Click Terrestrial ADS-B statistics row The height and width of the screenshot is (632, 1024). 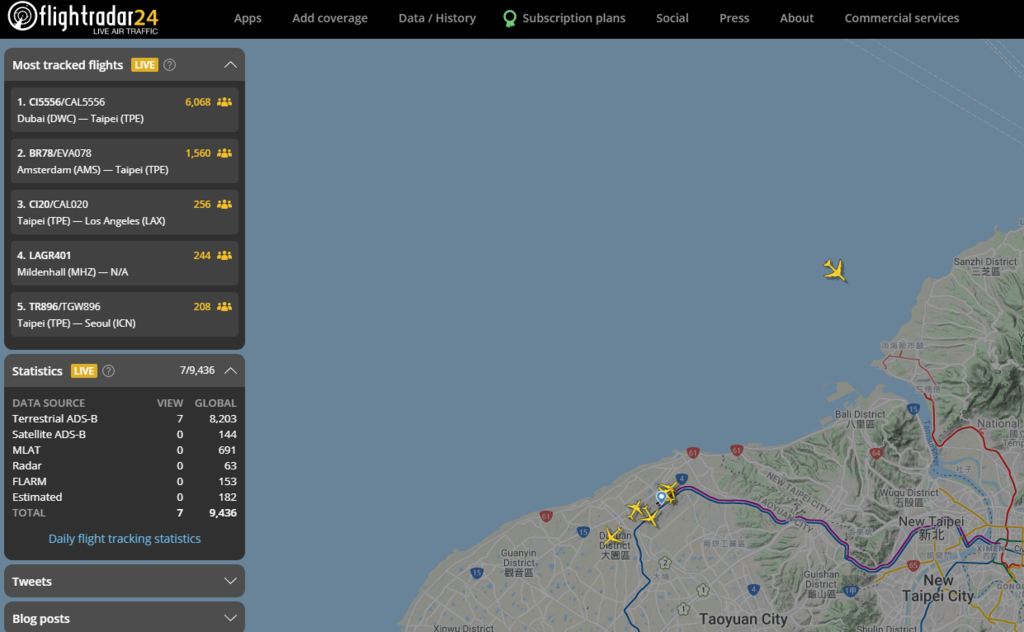pyautogui.click(x=124, y=419)
